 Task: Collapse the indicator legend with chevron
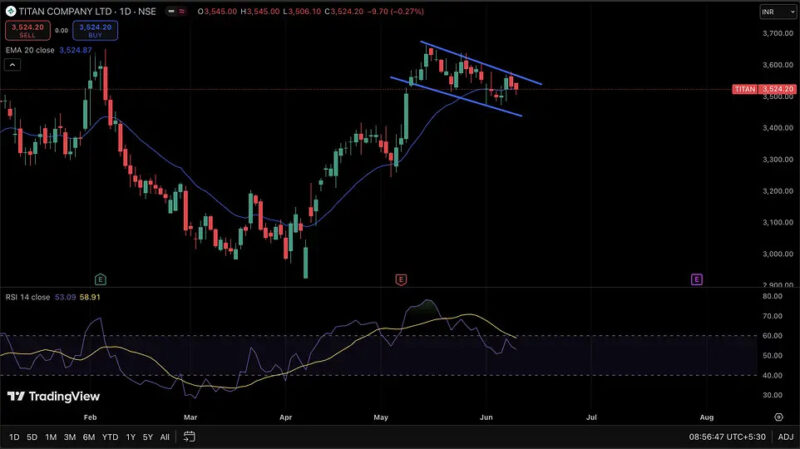click(x=12, y=65)
